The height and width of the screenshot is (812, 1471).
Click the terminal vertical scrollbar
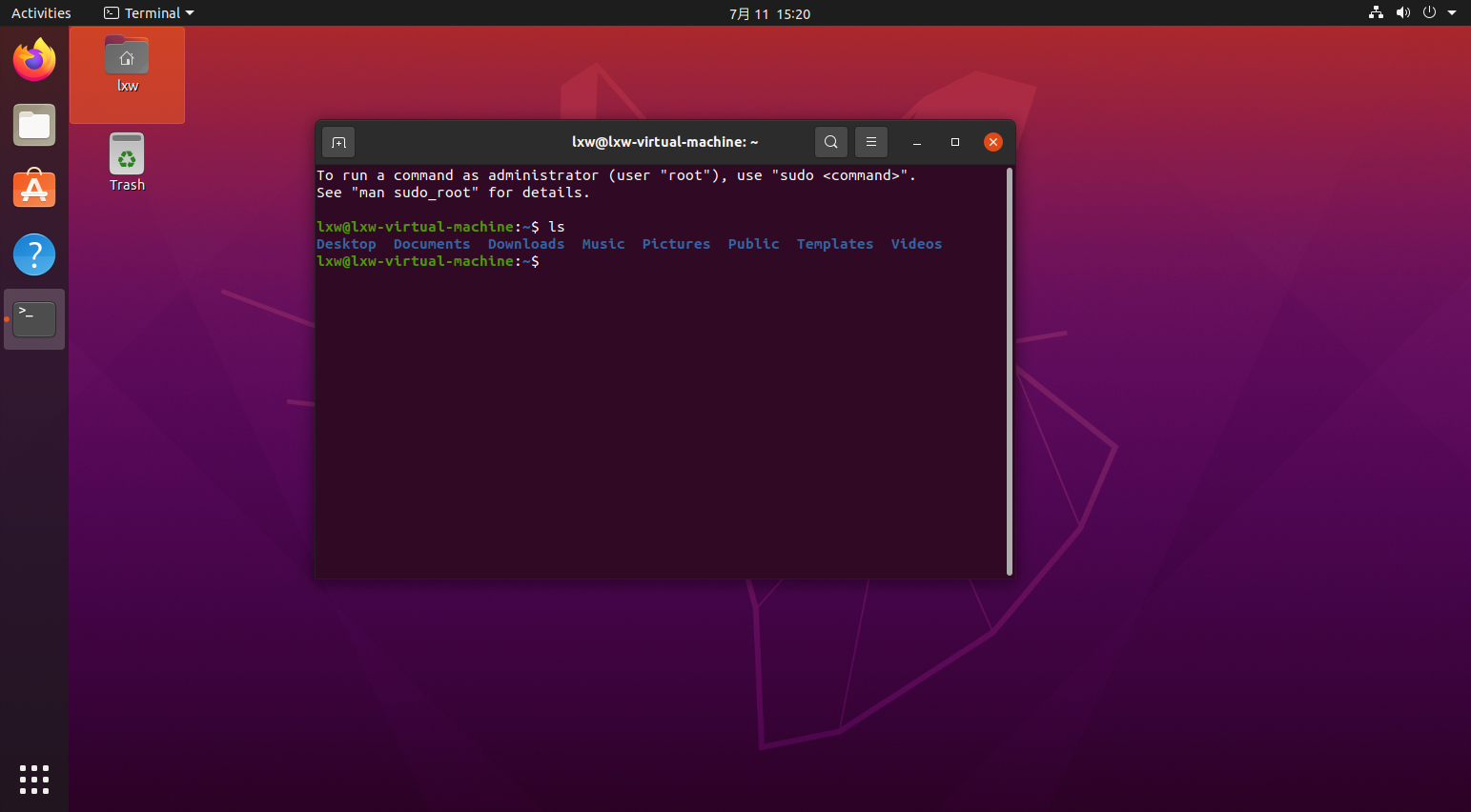(1010, 372)
